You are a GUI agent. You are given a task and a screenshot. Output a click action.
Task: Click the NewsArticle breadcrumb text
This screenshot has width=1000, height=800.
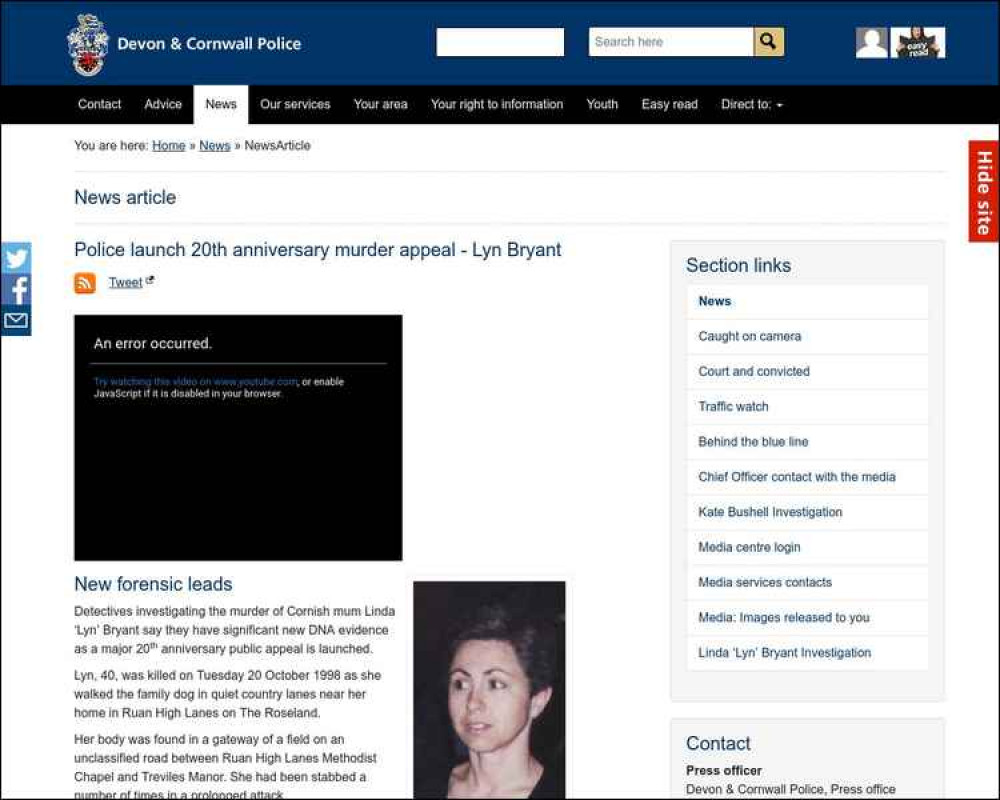pos(277,145)
